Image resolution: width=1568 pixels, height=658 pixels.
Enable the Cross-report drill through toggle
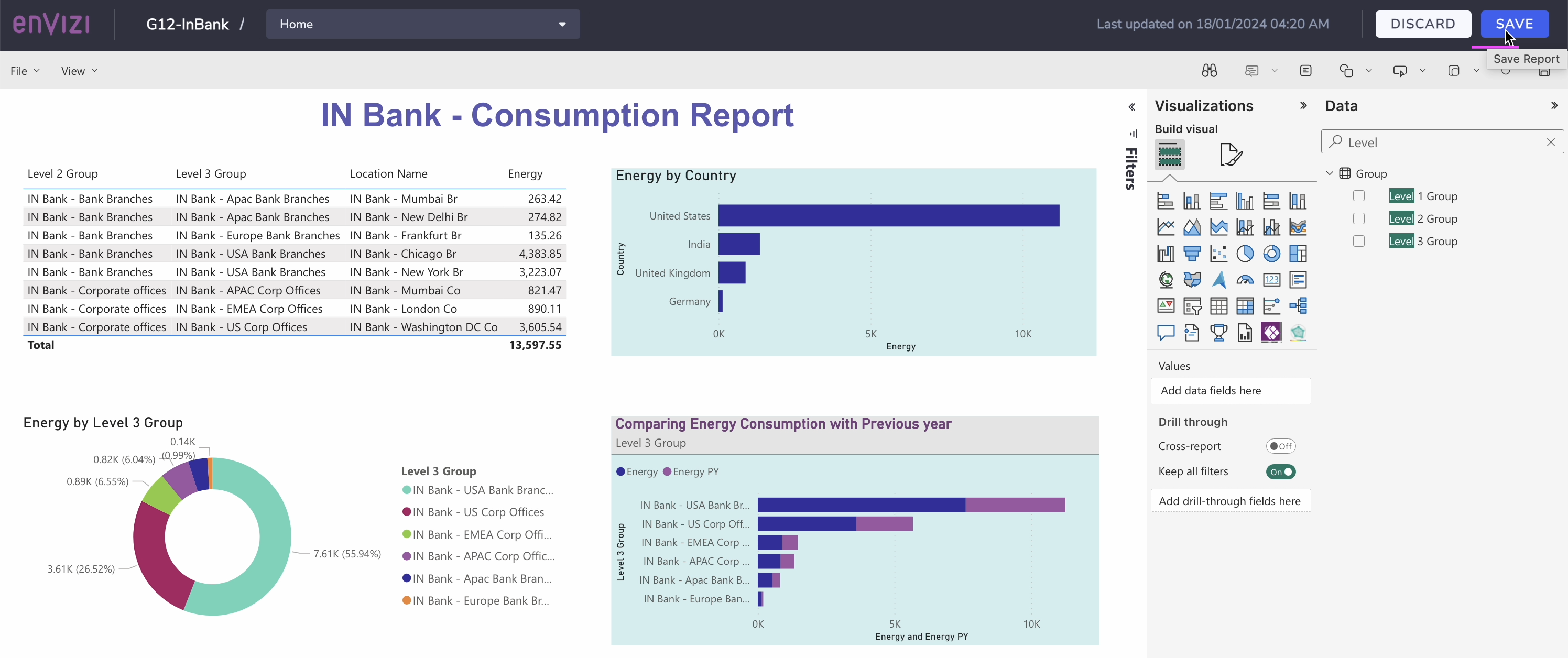pos(1281,446)
